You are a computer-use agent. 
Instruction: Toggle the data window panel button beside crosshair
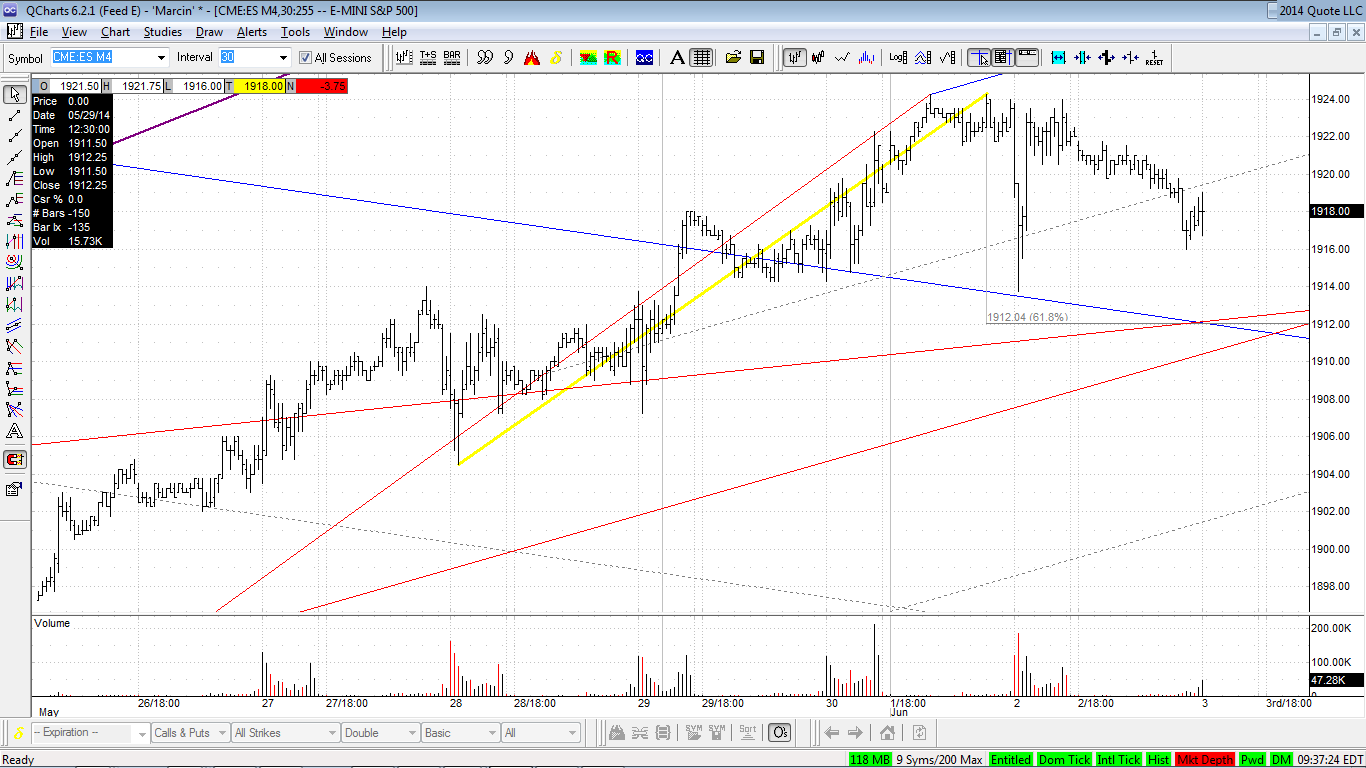[x=1003, y=57]
